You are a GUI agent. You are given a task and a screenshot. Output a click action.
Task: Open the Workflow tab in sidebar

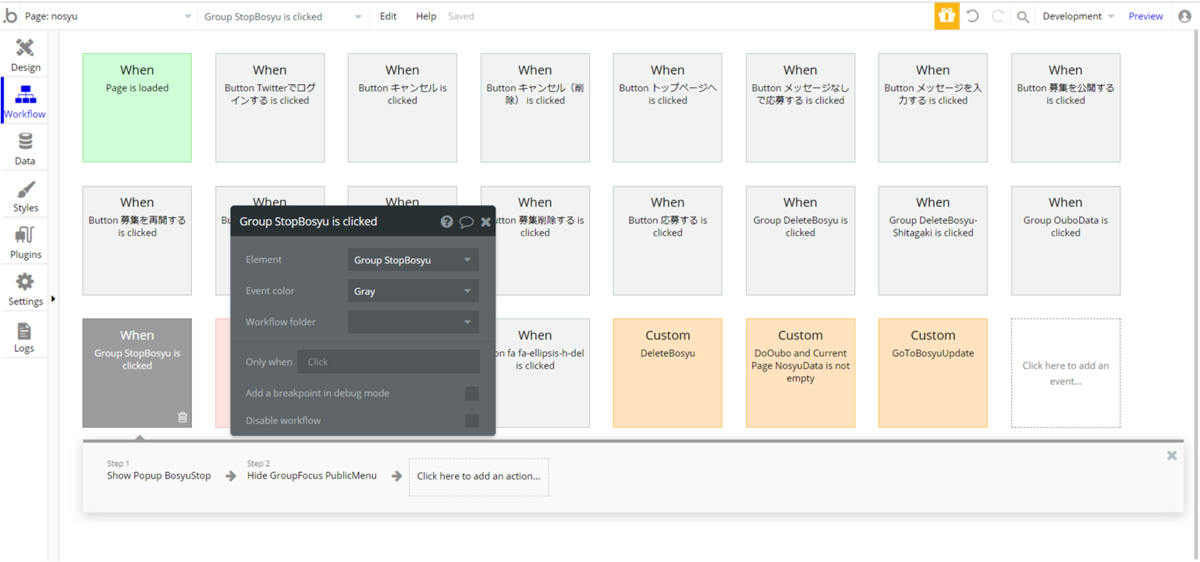(x=25, y=102)
